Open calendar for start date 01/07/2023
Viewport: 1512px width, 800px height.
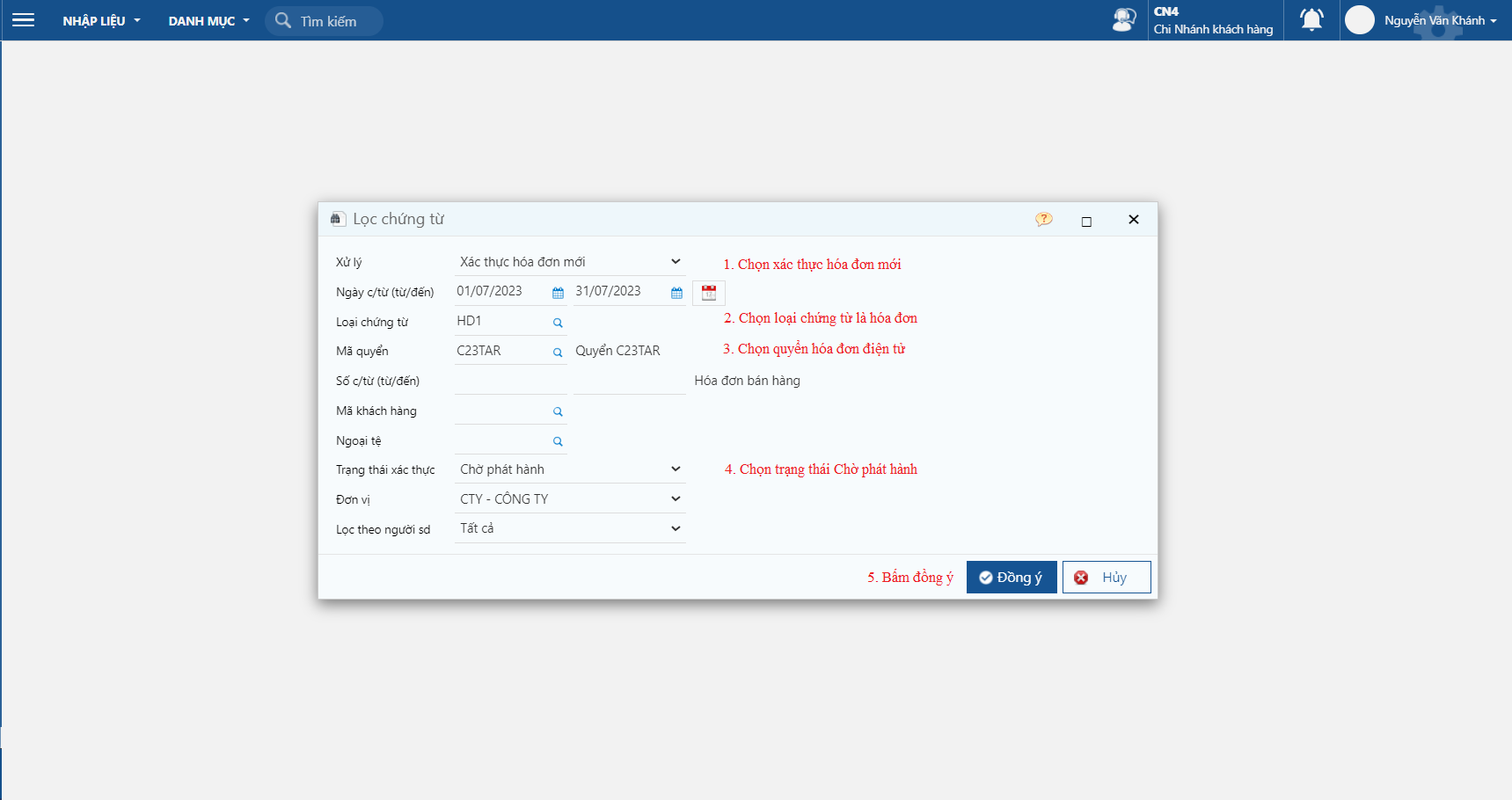click(x=558, y=293)
